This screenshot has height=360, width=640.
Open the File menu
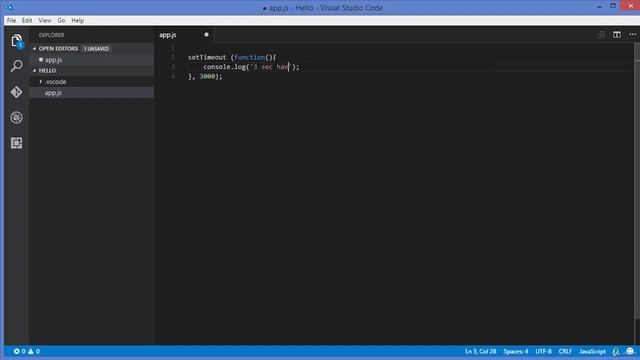coord(11,20)
